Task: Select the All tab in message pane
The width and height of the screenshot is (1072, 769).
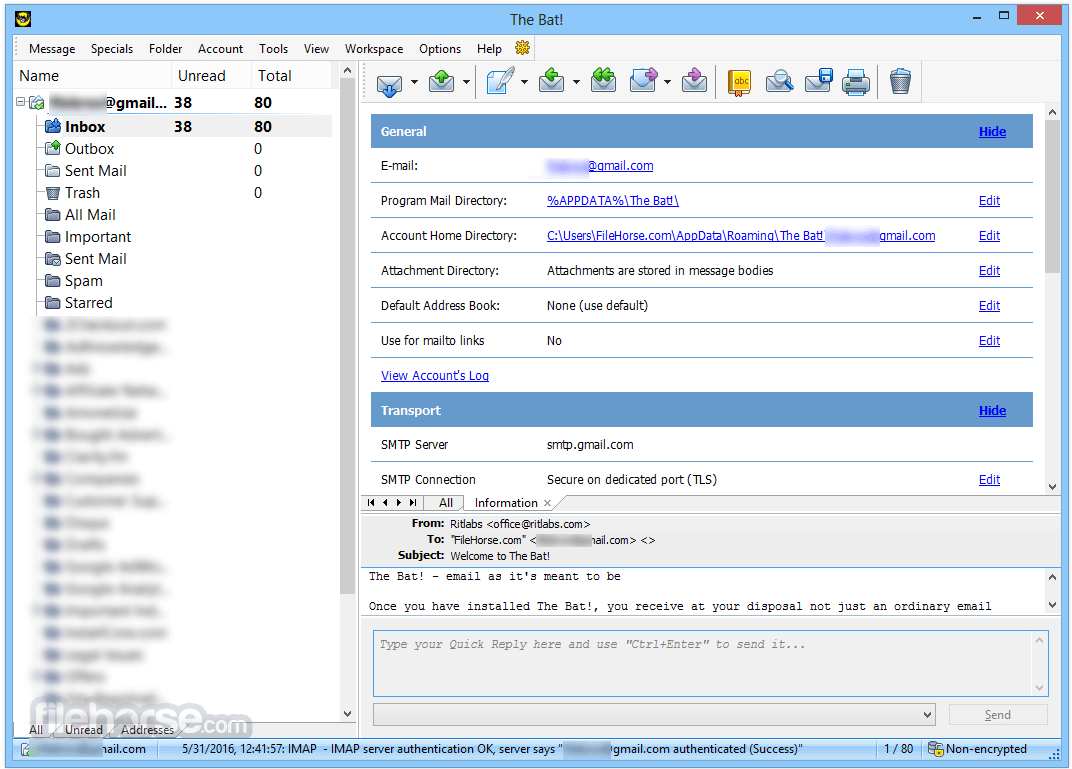Action: (x=446, y=502)
